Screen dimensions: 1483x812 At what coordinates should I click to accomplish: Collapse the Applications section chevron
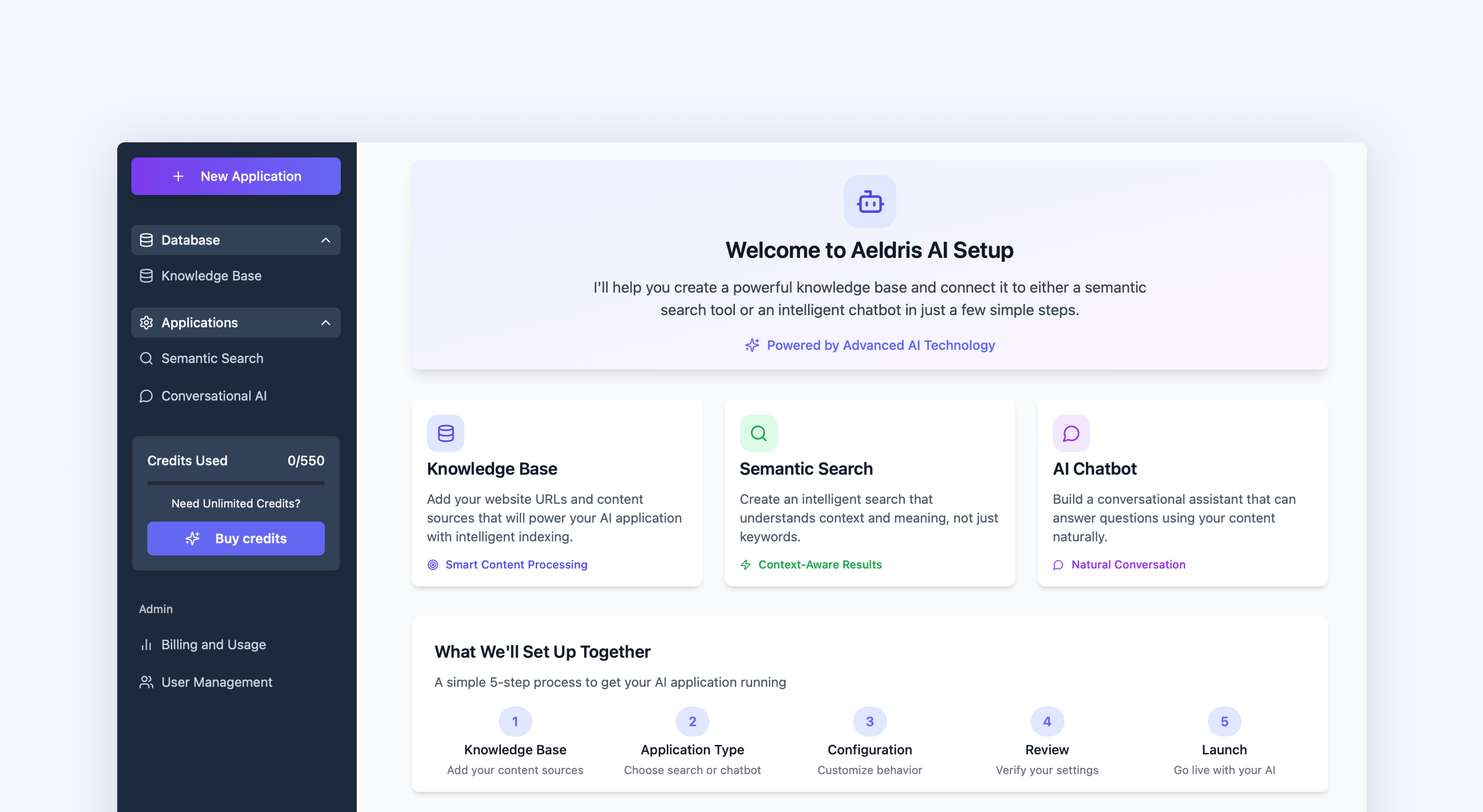326,323
